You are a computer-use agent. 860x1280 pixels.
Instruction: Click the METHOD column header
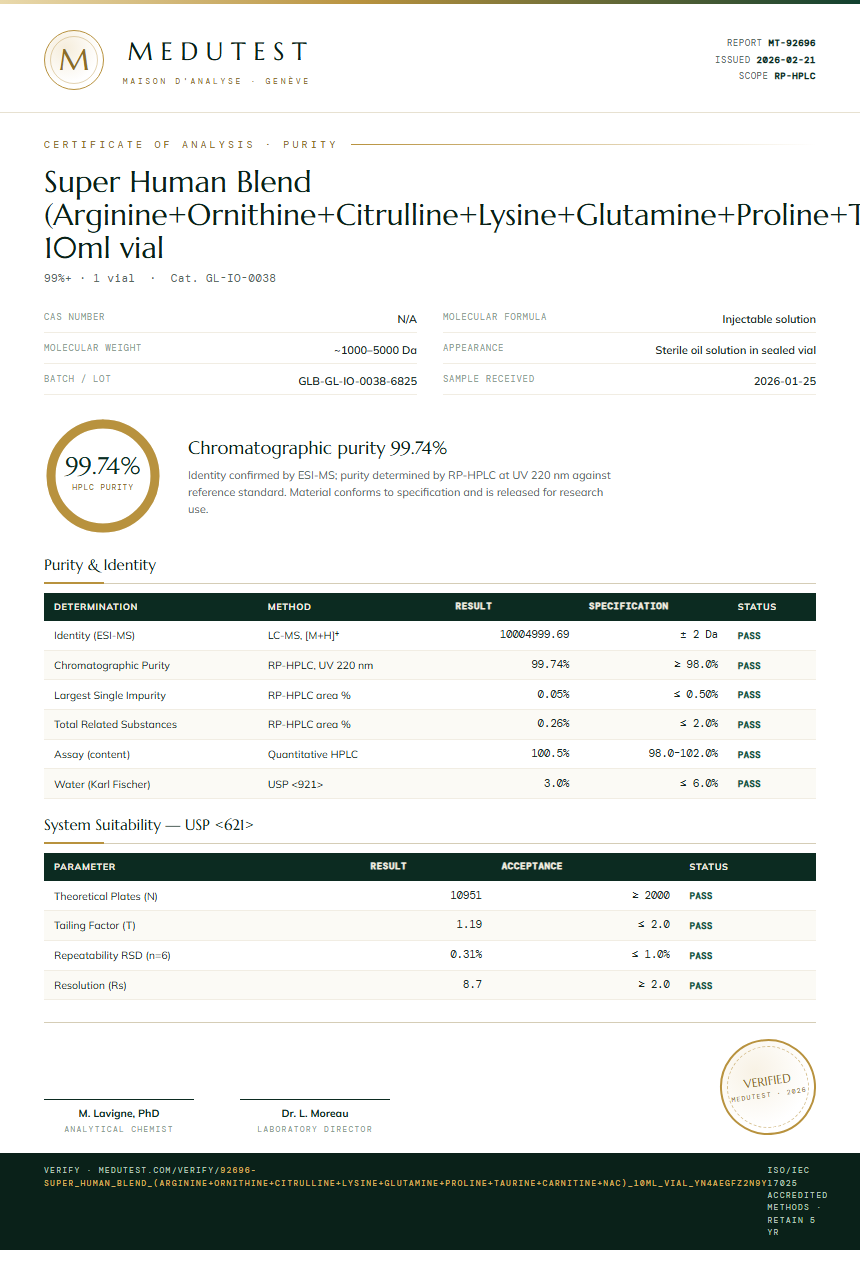[x=289, y=607]
